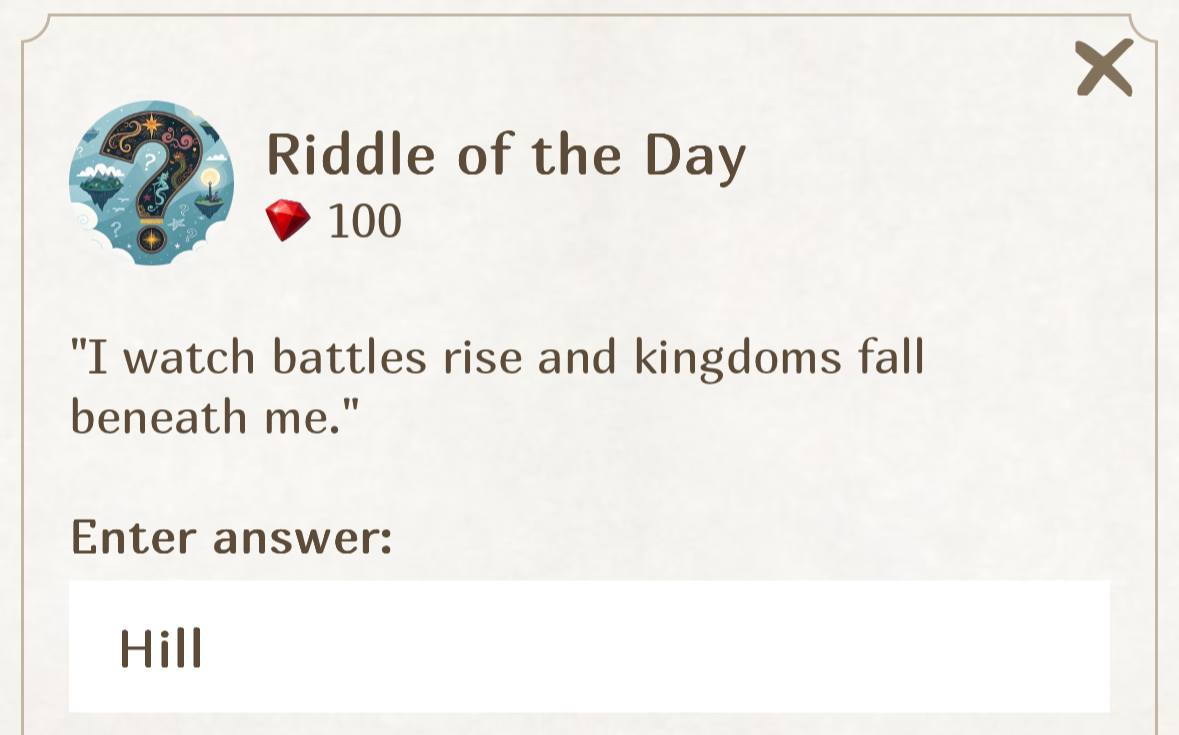Focus the answer field's empty space after "Hill"

[x=650, y=647]
